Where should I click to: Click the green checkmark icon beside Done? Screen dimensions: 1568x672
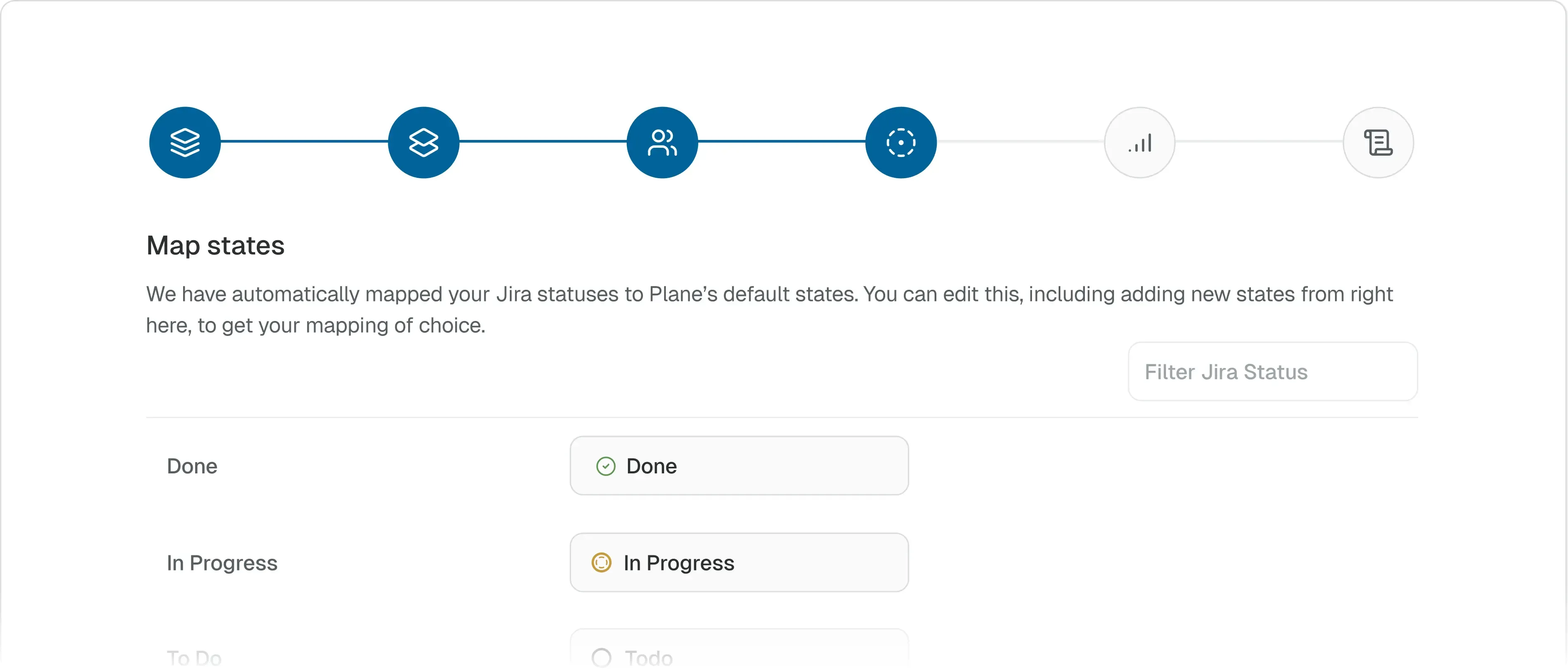point(605,466)
